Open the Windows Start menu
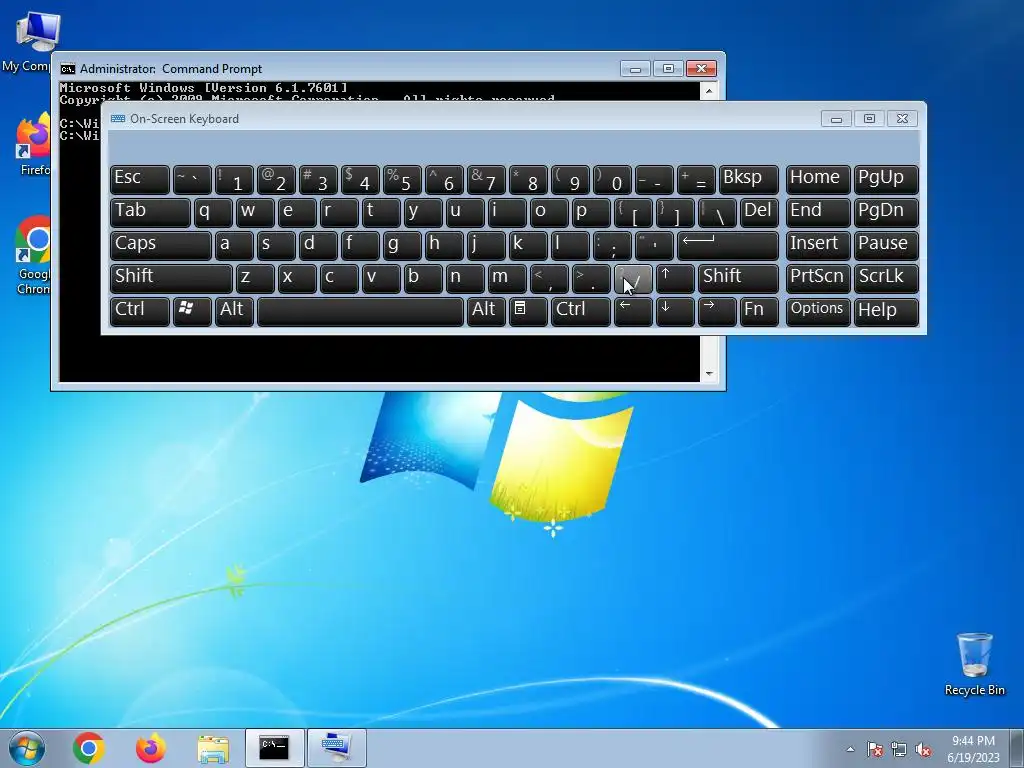The width and height of the screenshot is (1024, 768). [26, 748]
